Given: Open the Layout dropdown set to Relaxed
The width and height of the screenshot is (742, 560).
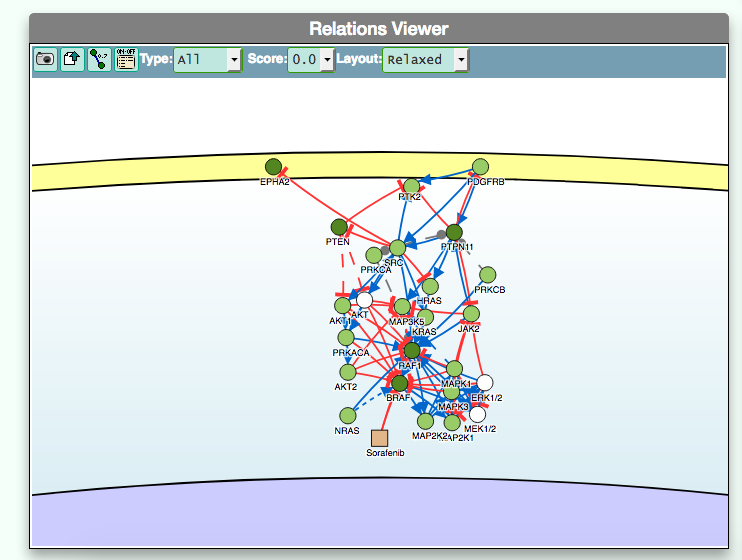Looking at the screenshot, I should click(425, 60).
